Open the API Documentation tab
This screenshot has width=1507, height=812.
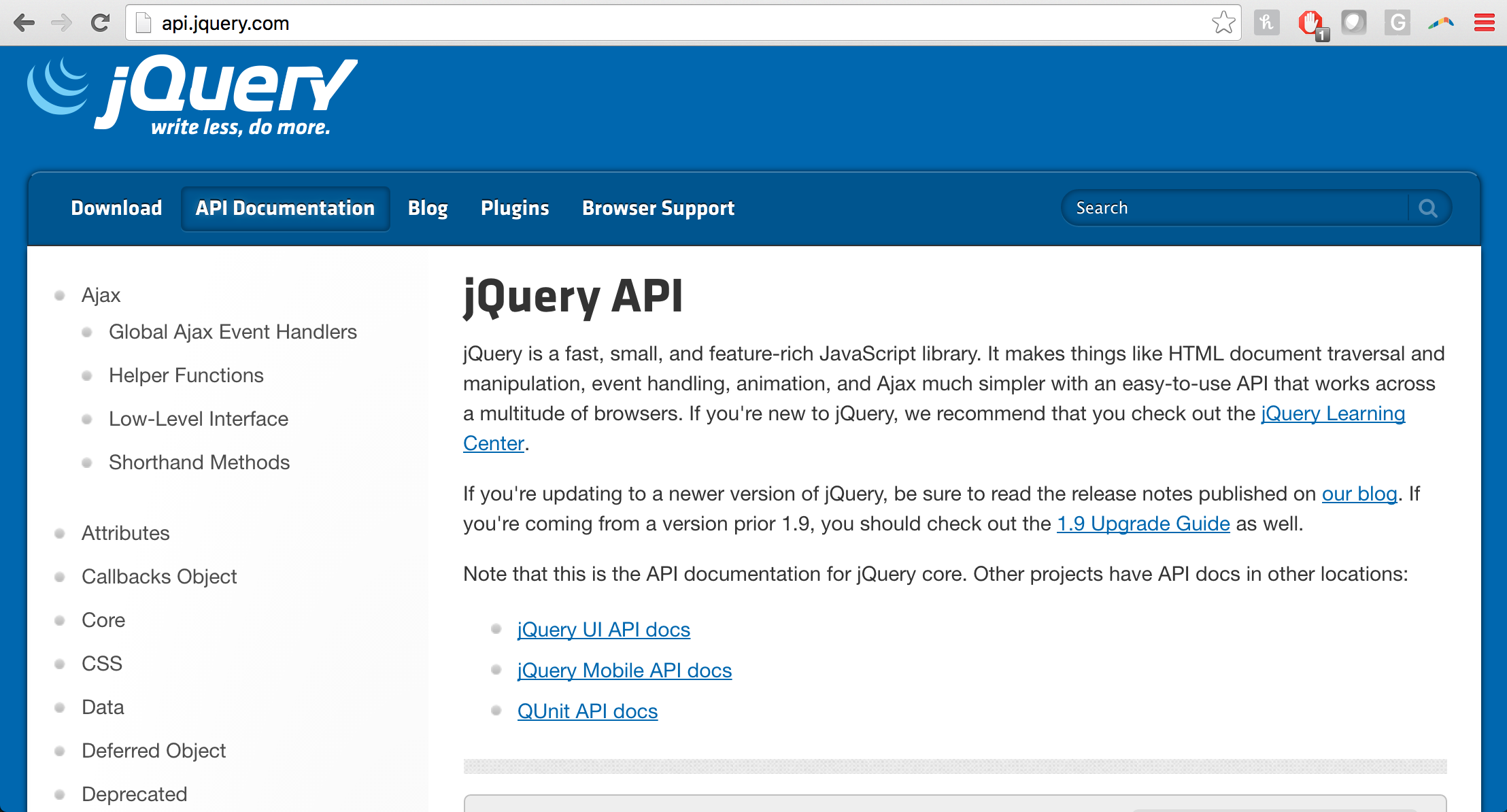[285, 208]
